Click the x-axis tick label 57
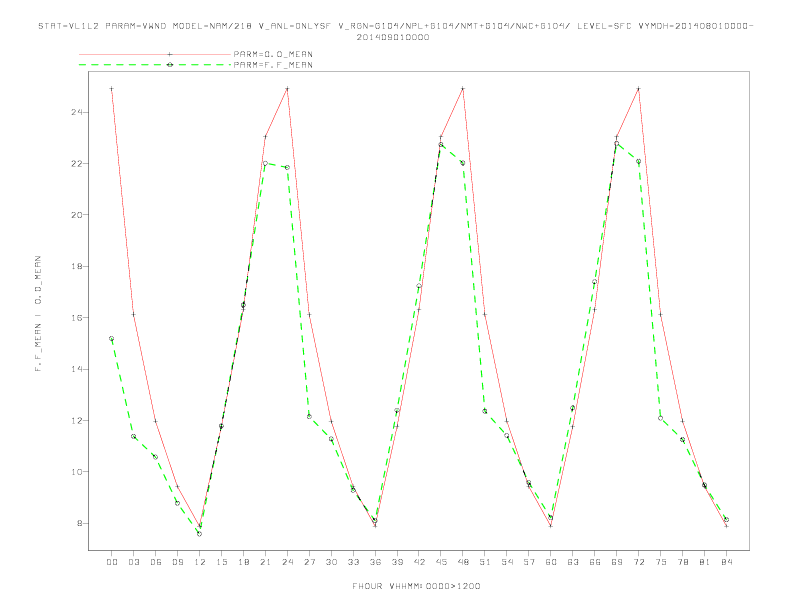792x612 pixels. (529, 562)
